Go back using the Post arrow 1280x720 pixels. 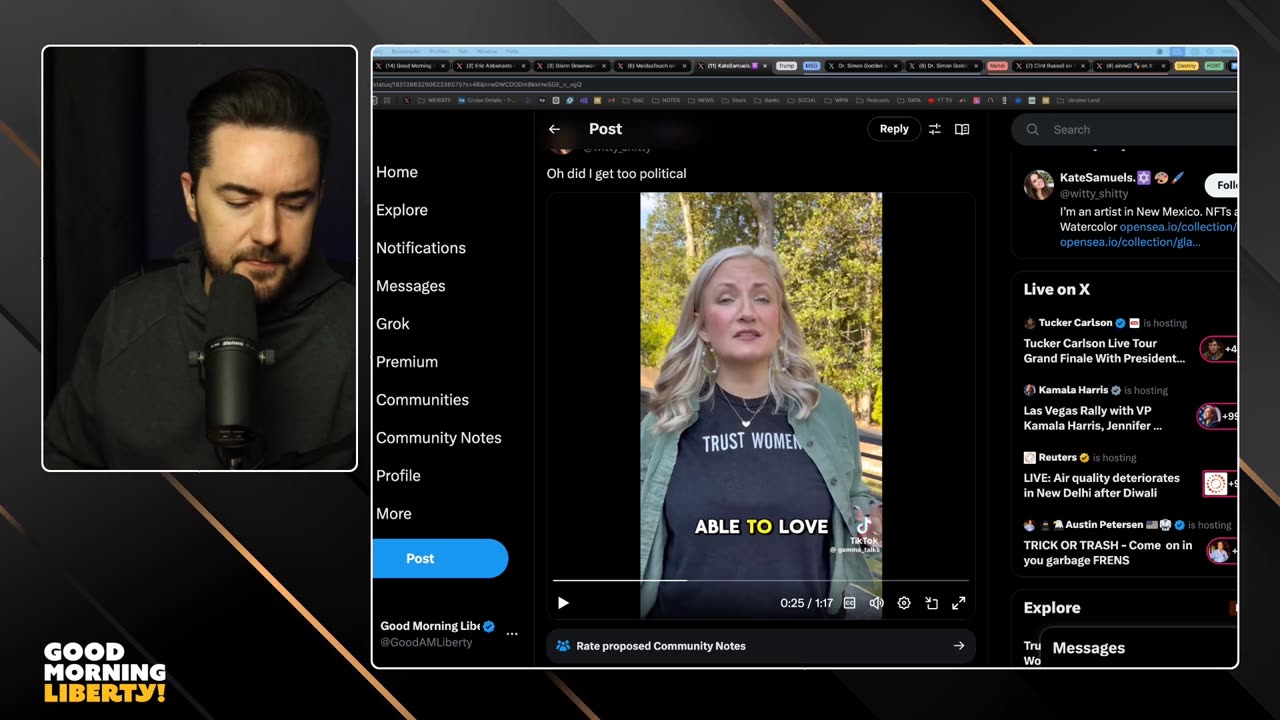coord(554,129)
